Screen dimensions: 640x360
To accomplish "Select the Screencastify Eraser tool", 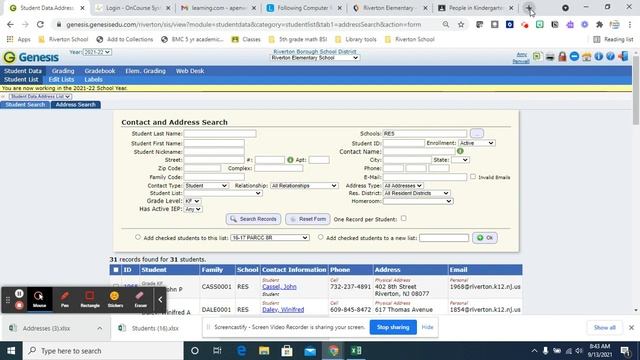I will [x=140, y=300].
